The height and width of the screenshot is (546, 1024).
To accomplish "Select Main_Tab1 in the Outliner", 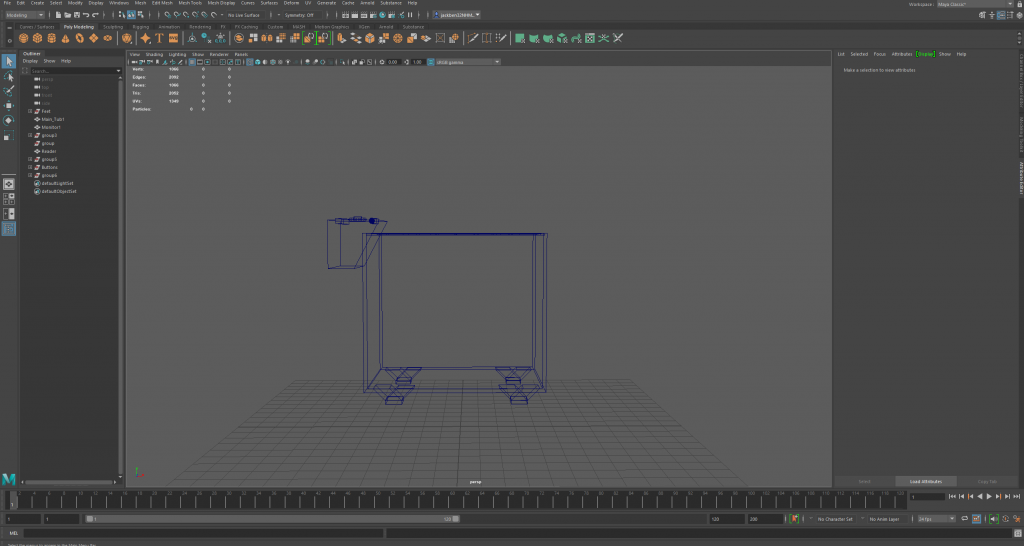I will [x=52, y=119].
